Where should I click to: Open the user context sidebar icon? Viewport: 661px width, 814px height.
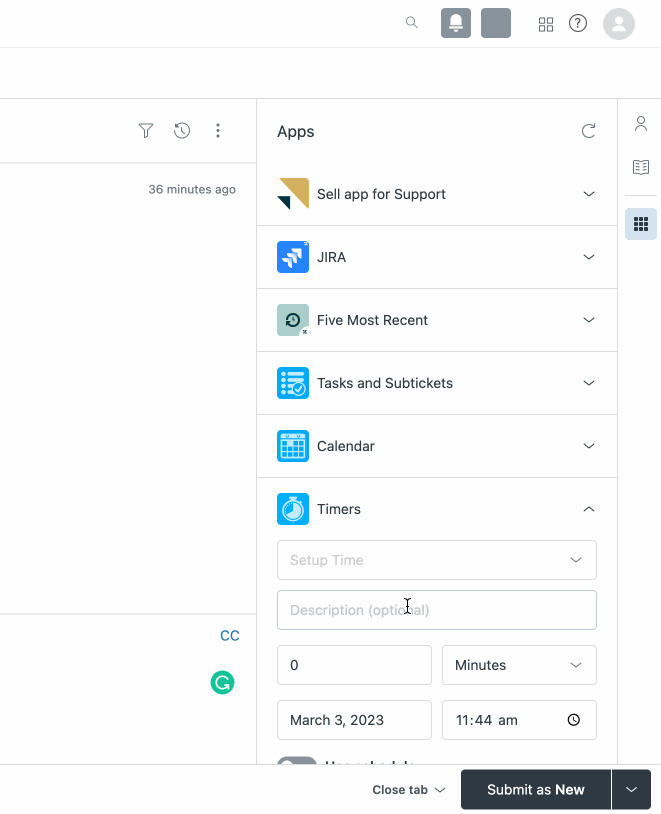pyautogui.click(x=641, y=124)
